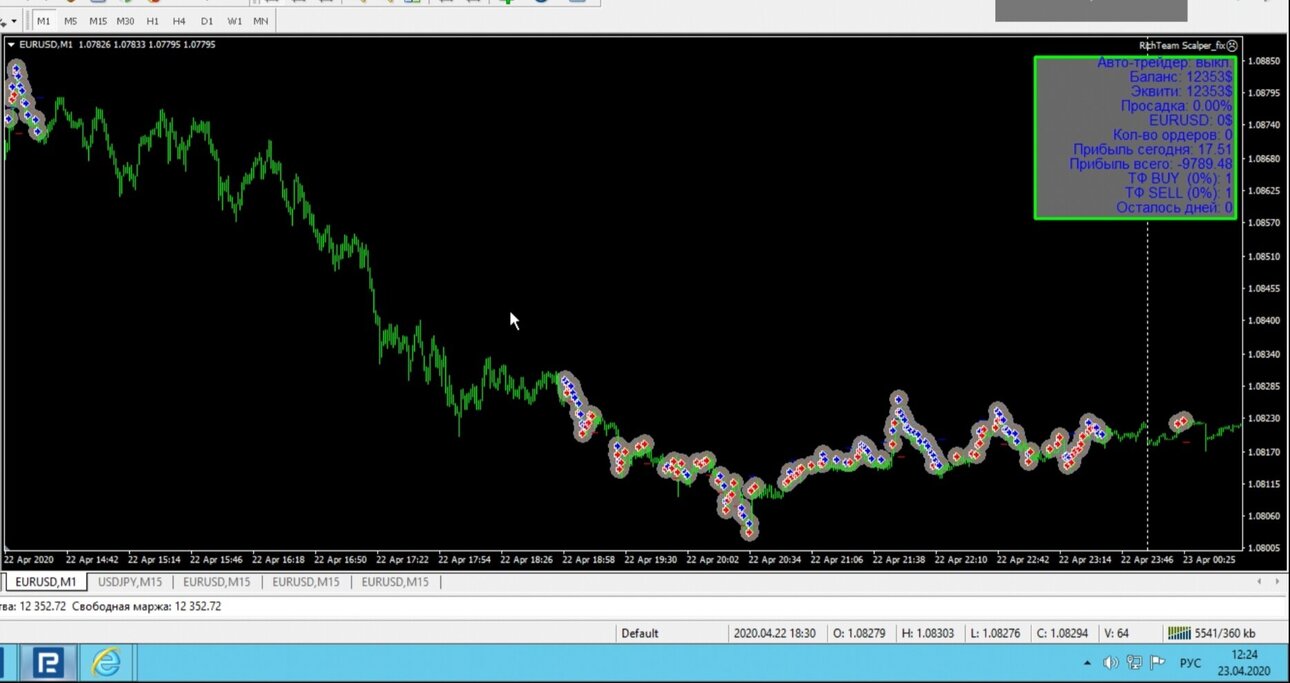Open the volume speaker tray icon
1290x683 pixels.
[x=1110, y=663]
